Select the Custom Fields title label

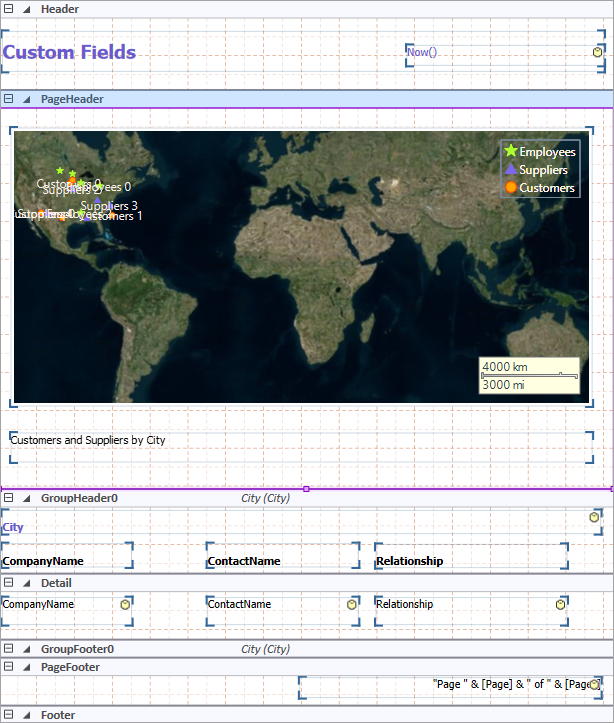(70, 53)
